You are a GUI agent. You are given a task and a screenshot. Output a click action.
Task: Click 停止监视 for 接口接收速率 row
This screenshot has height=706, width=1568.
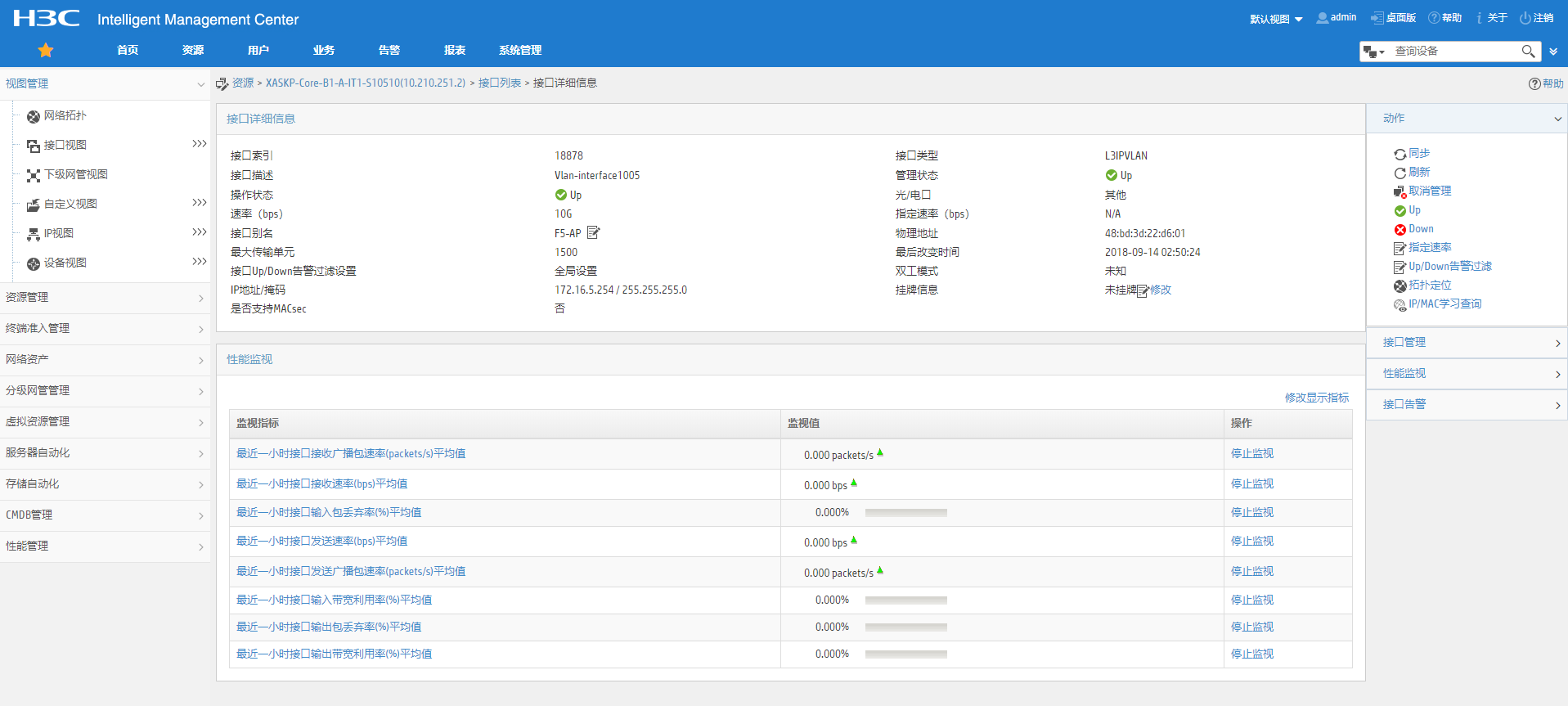1251,484
